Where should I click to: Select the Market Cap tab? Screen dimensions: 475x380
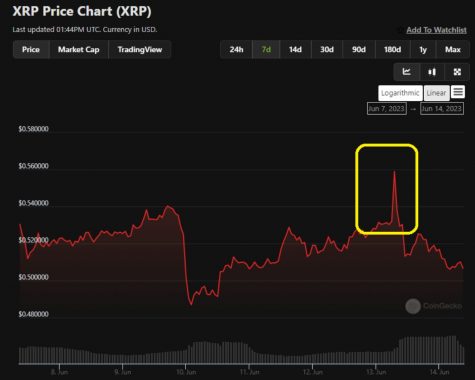pyautogui.click(x=79, y=50)
